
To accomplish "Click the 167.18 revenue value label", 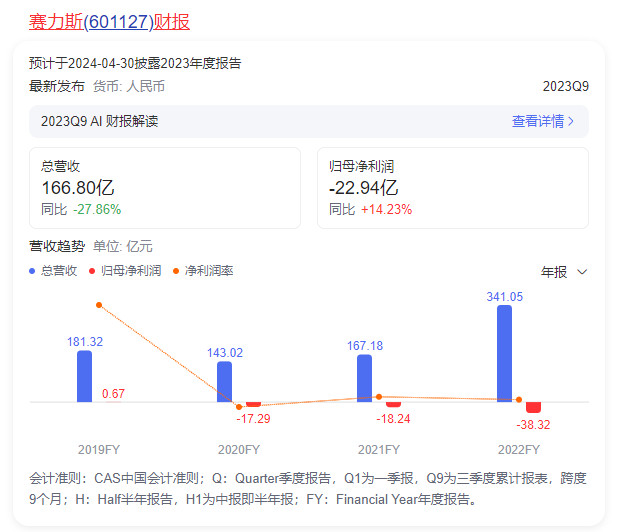I will click(x=365, y=345).
